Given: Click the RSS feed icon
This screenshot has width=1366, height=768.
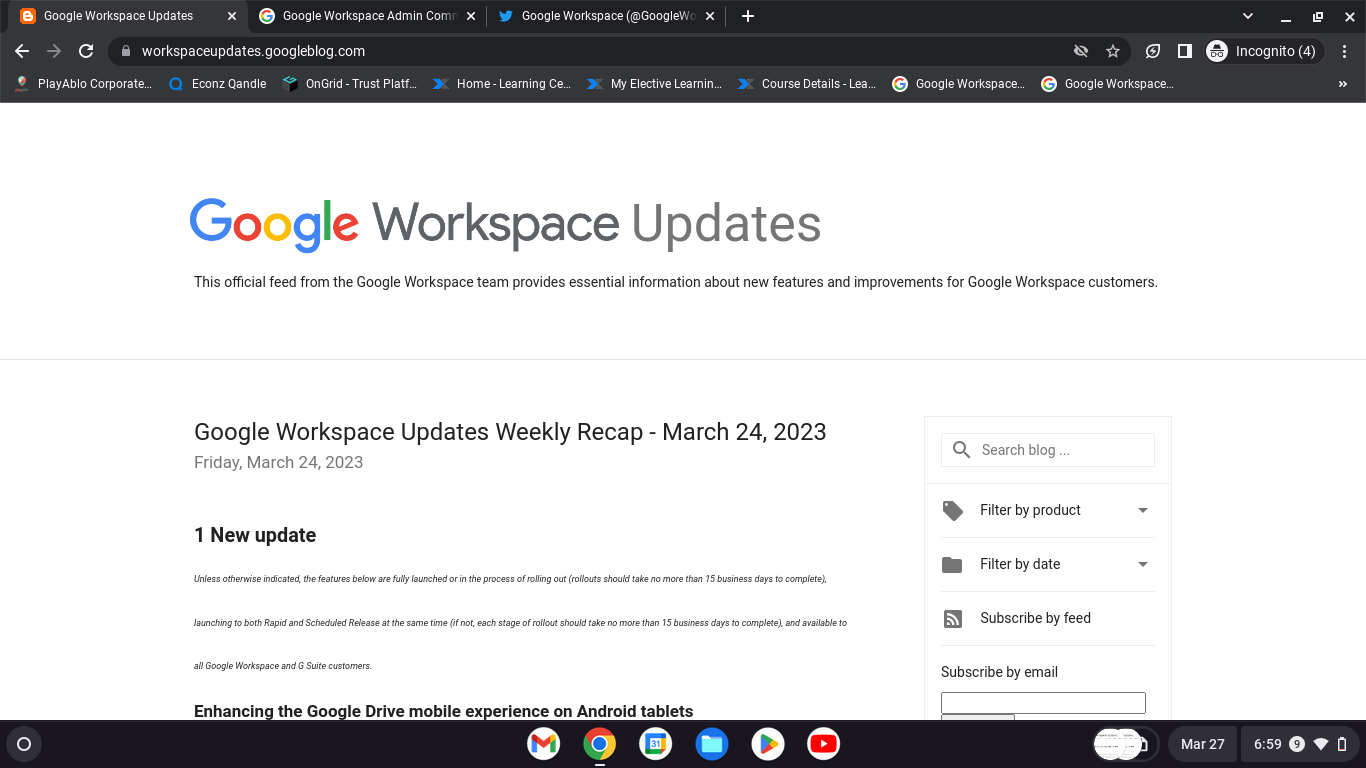Looking at the screenshot, I should [x=953, y=619].
